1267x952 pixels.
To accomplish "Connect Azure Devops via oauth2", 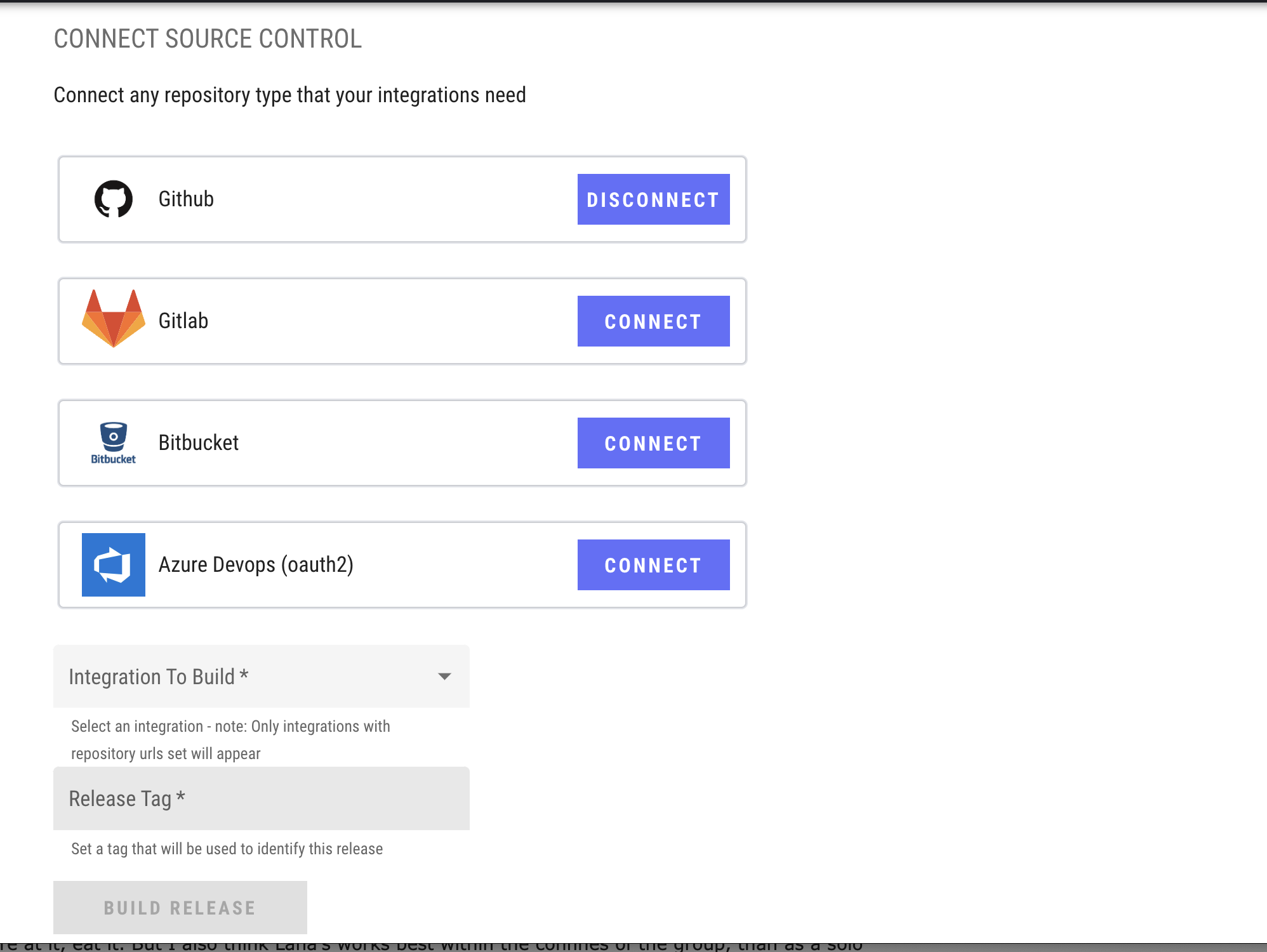I will 653,565.
